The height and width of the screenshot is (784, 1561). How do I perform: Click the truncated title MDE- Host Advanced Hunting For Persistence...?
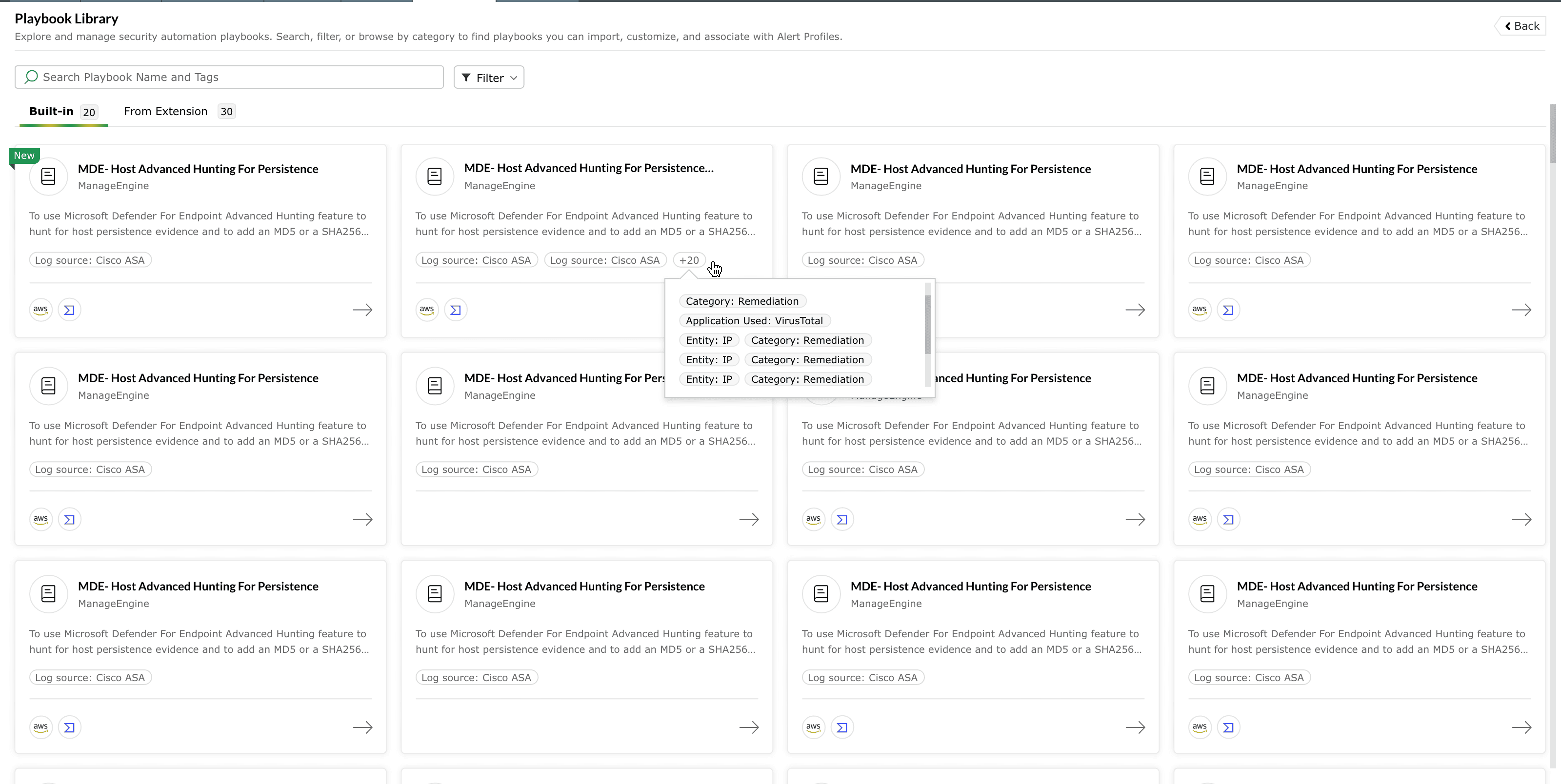[x=589, y=168]
